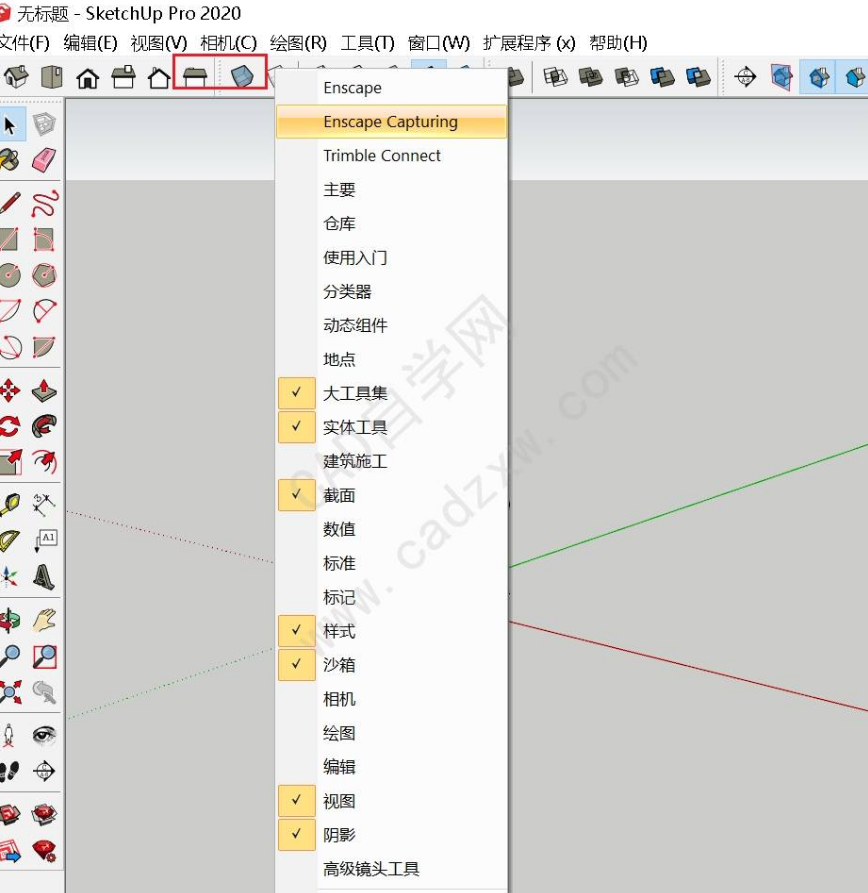Select the Rotate tool
This screenshot has height=893, width=868.
click(10, 426)
